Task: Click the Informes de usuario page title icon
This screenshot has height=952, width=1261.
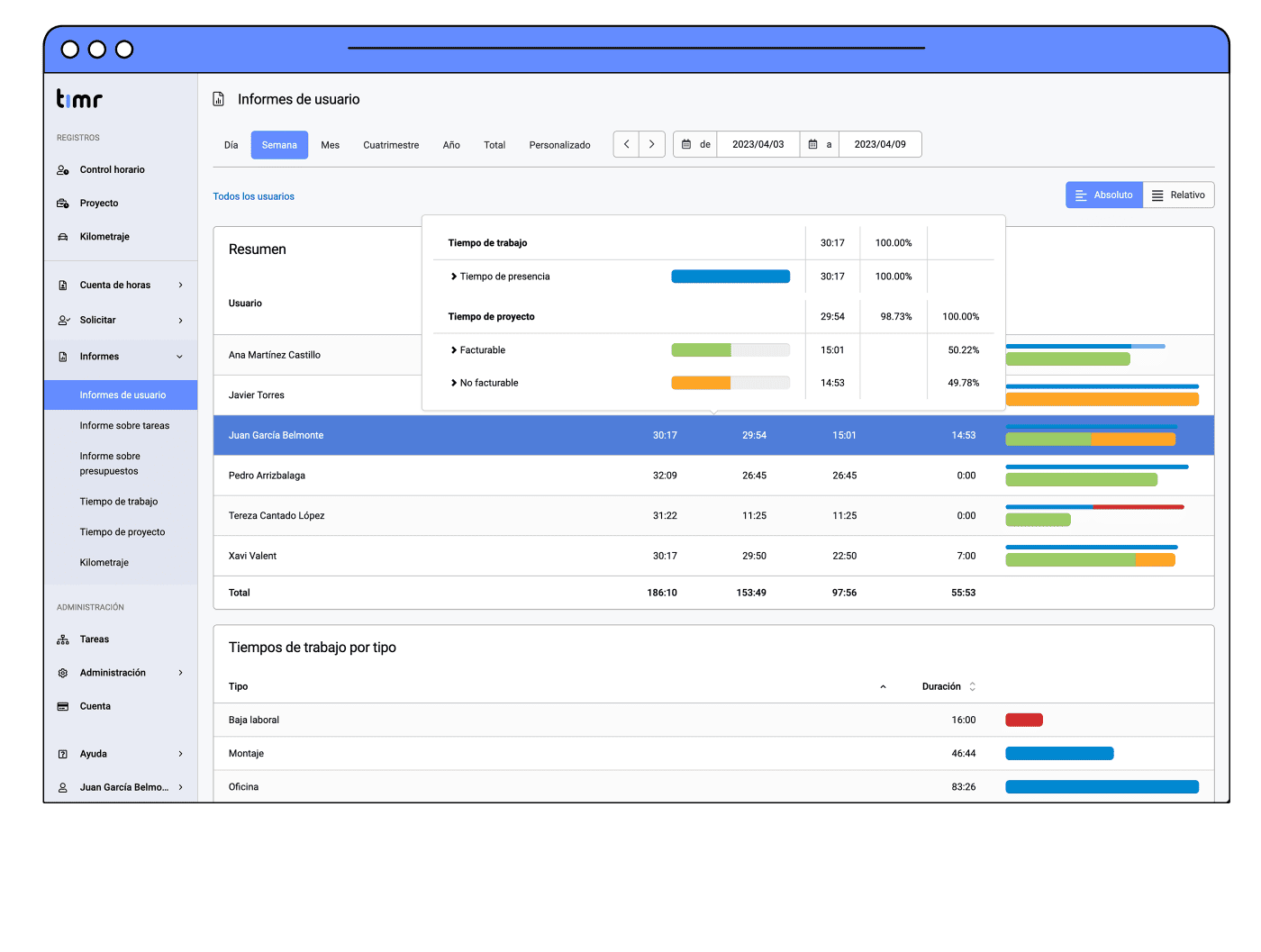Action: (219, 99)
